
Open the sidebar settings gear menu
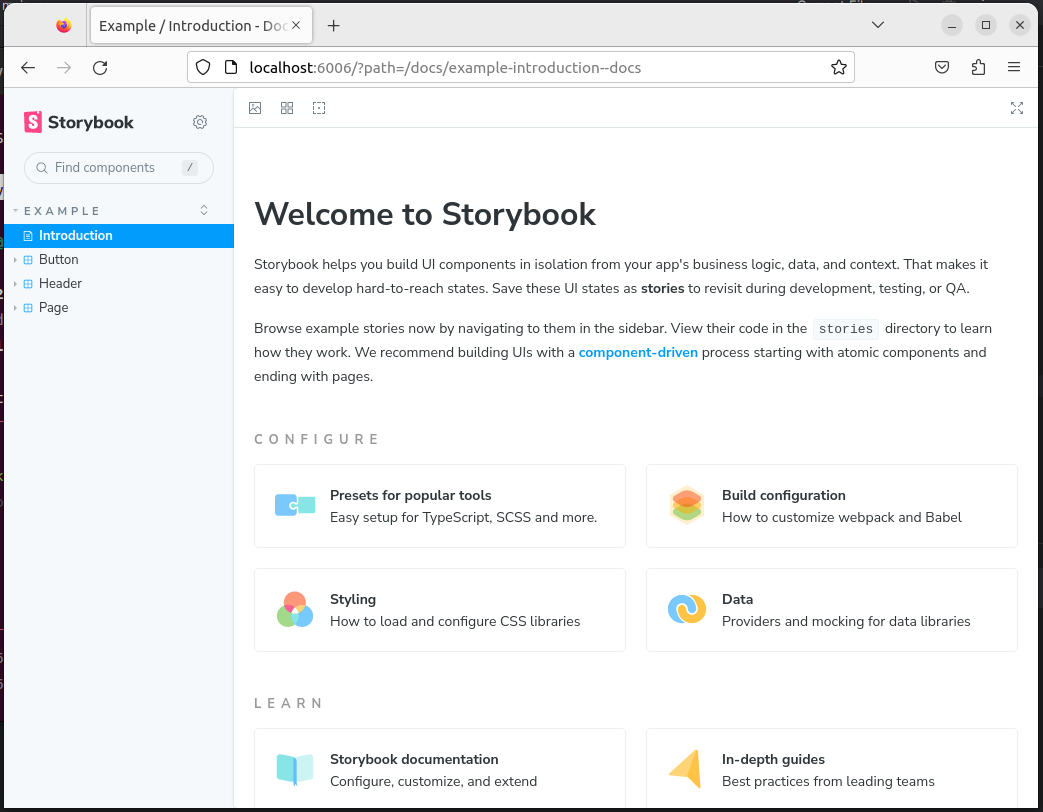(x=200, y=122)
